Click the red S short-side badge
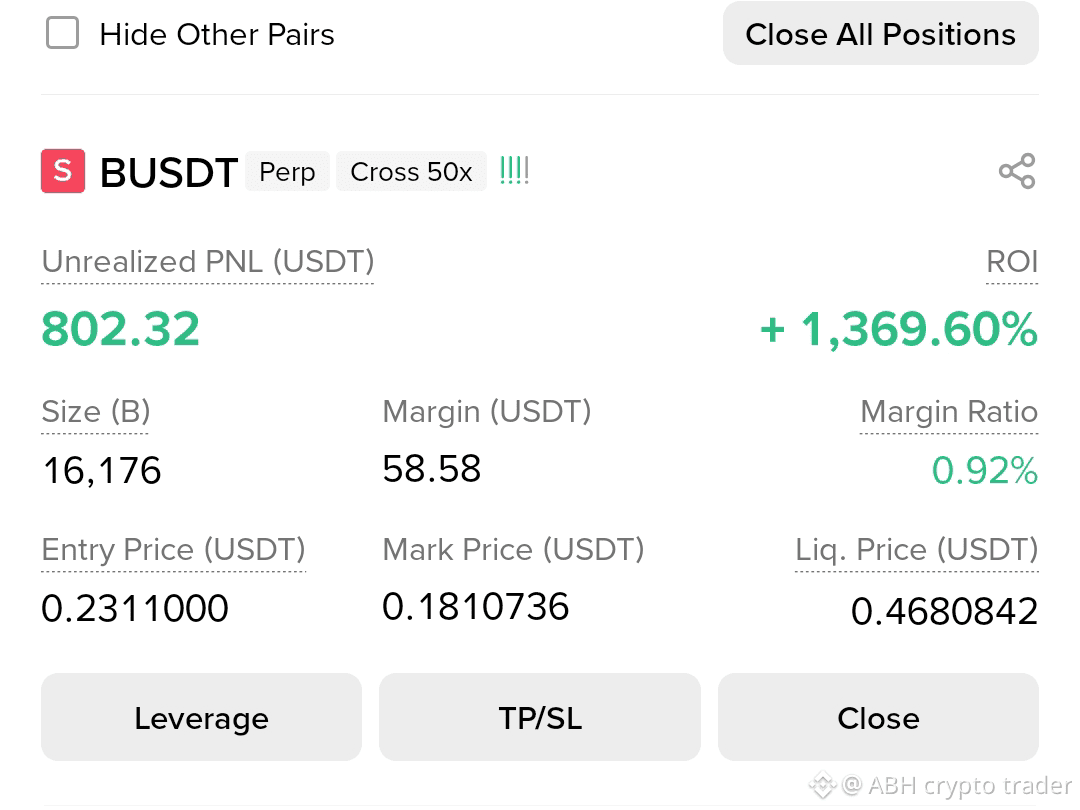The image size is (1080, 810). tap(63, 171)
